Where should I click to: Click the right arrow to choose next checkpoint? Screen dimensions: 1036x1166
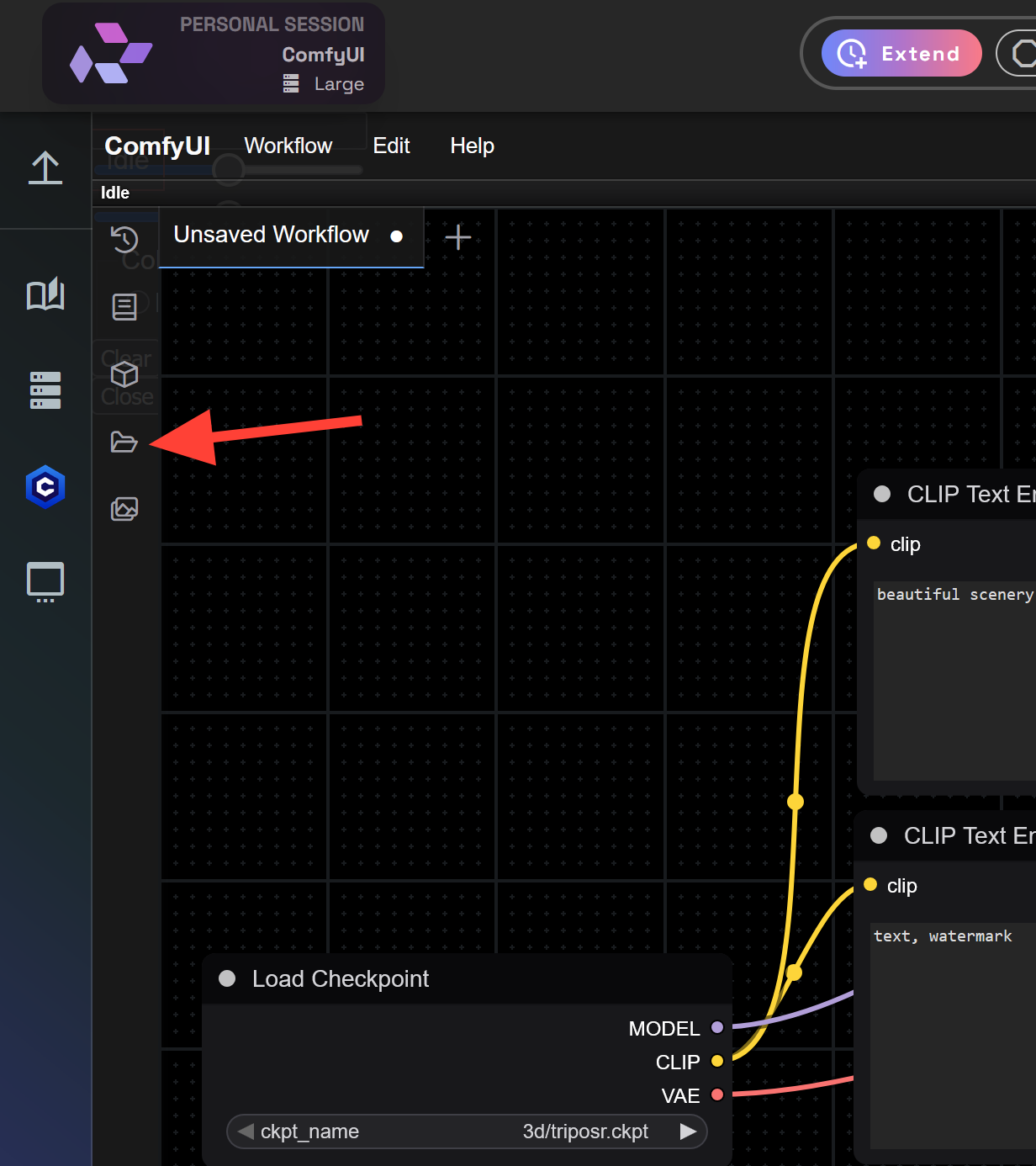[x=689, y=1132]
